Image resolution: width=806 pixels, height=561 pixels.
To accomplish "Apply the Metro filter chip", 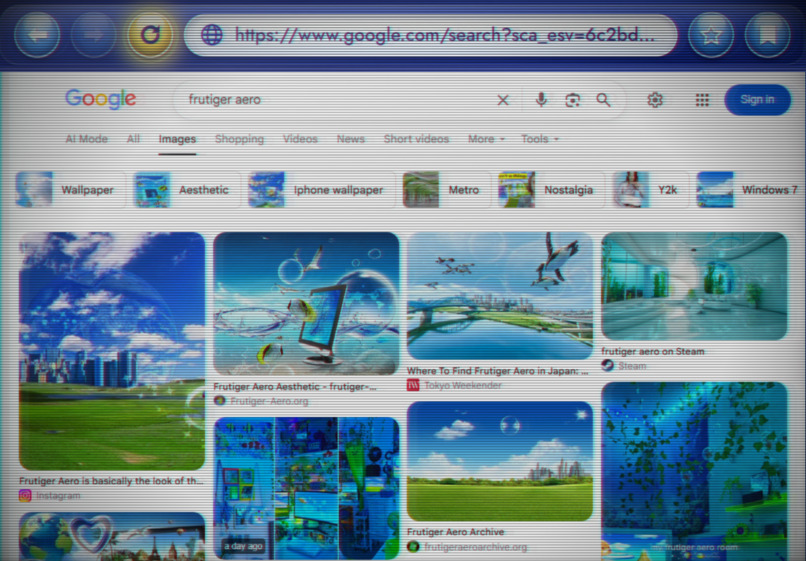I will point(446,190).
